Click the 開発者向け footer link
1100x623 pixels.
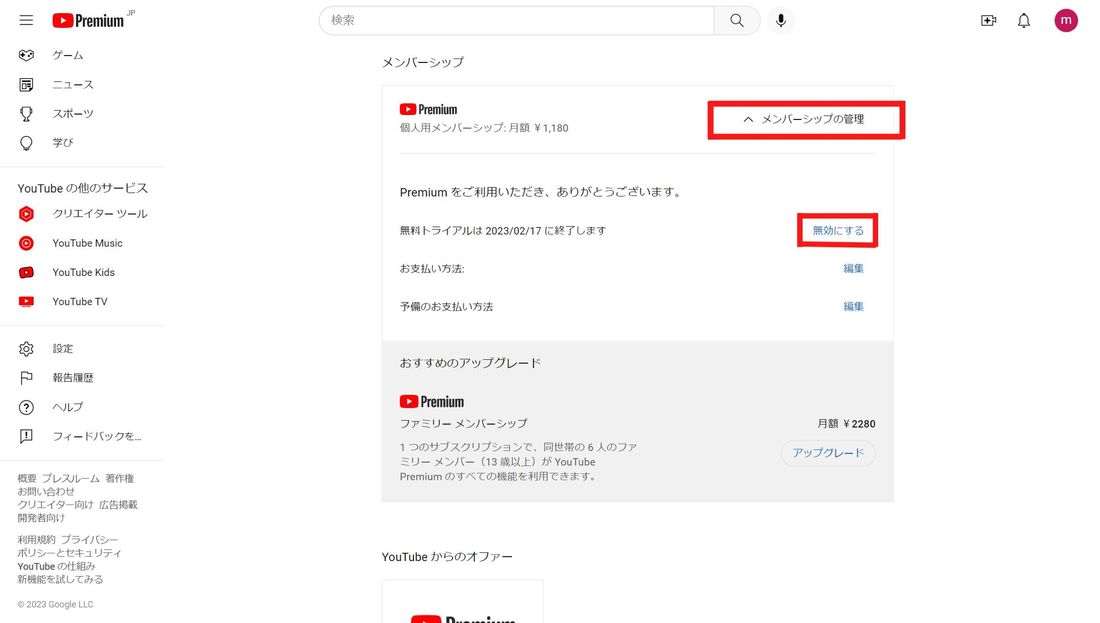(x=41, y=518)
